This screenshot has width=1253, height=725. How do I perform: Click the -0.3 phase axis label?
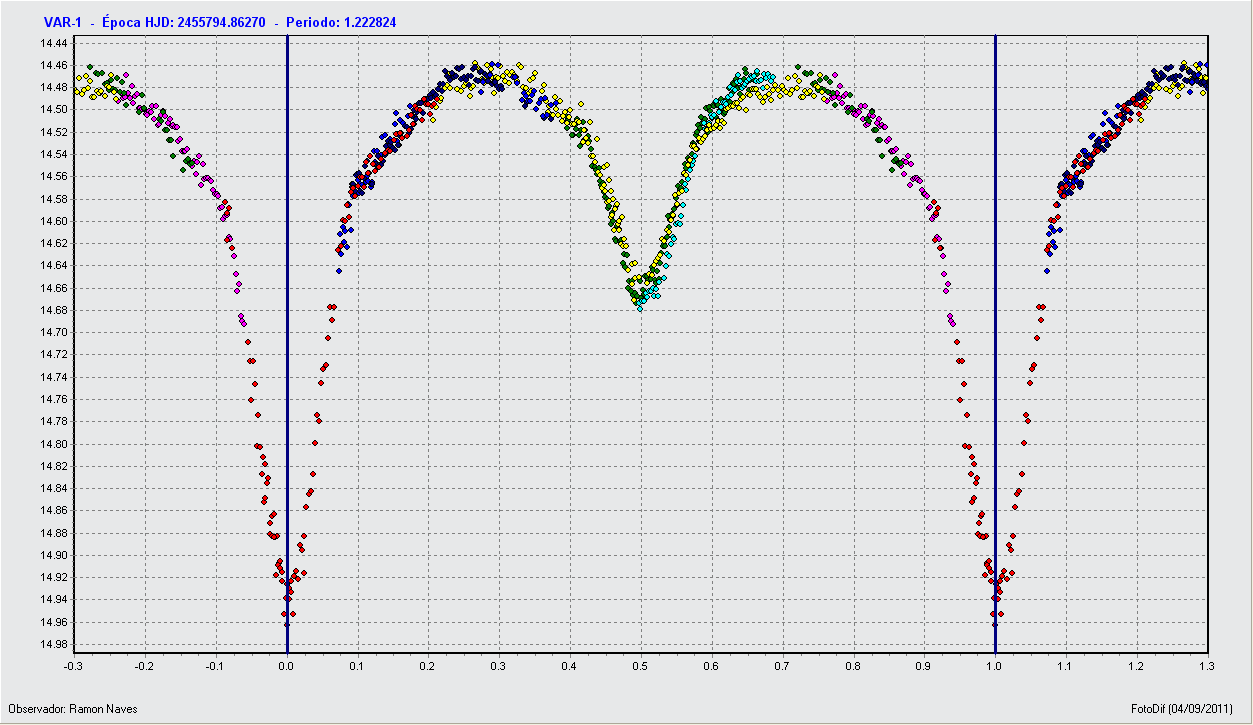pos(73,664)
